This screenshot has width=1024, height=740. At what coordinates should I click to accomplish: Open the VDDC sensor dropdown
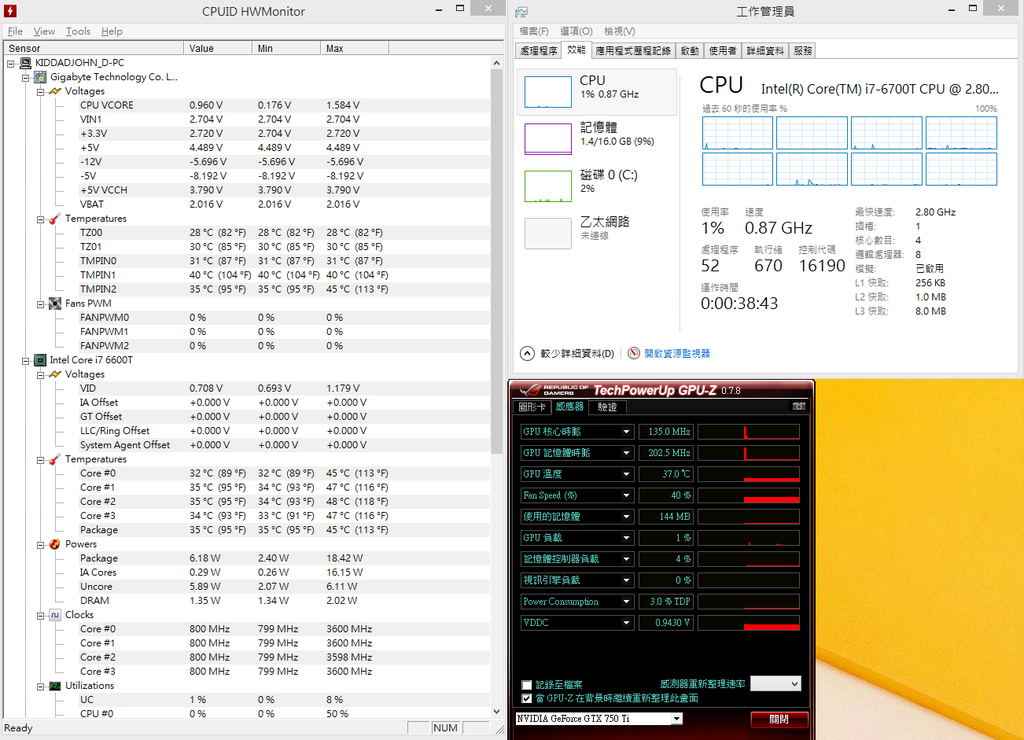pyautogui.click(x=626, y=622)
